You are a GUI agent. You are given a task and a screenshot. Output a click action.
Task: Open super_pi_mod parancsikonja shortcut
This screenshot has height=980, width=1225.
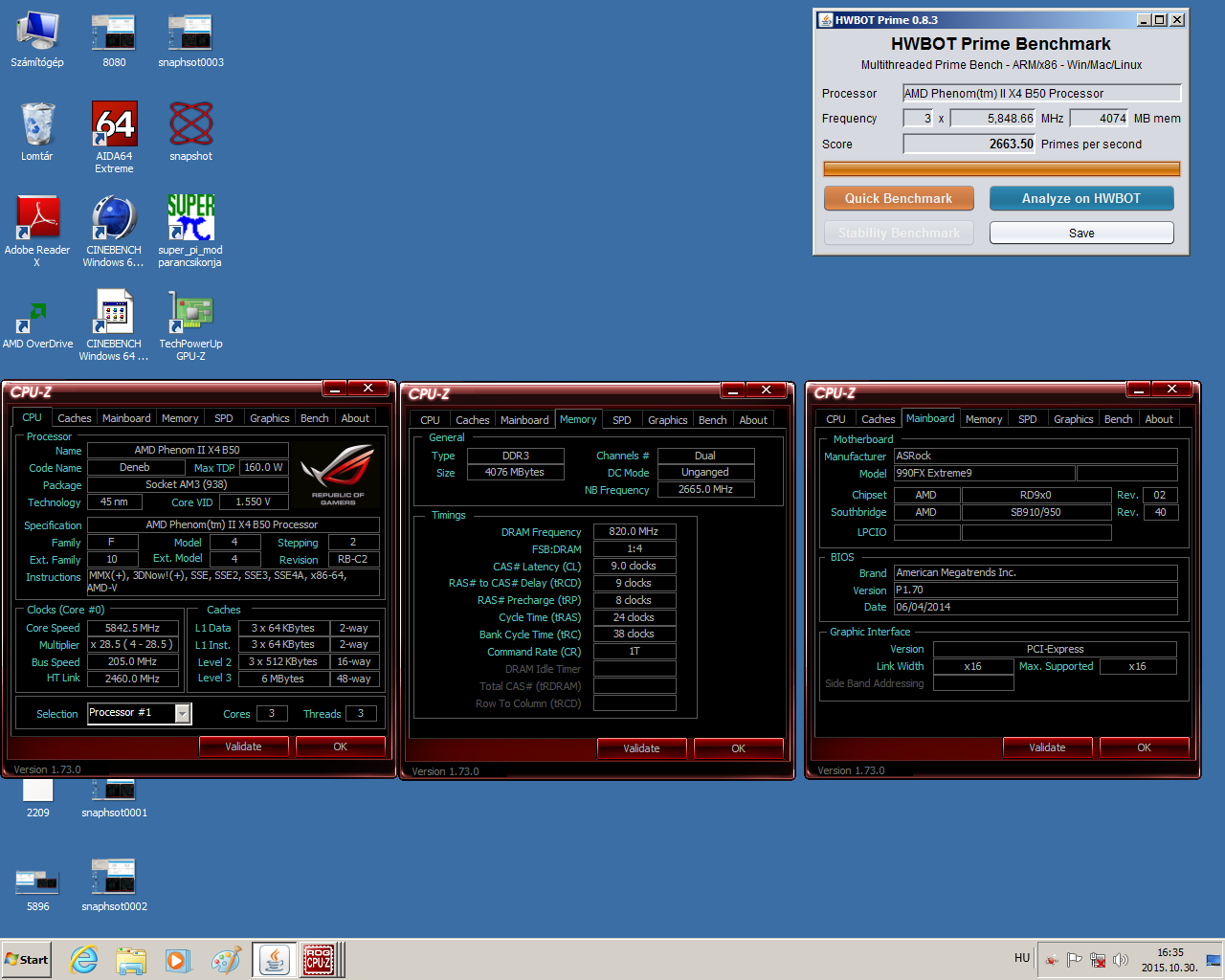[x=190, y=230]
